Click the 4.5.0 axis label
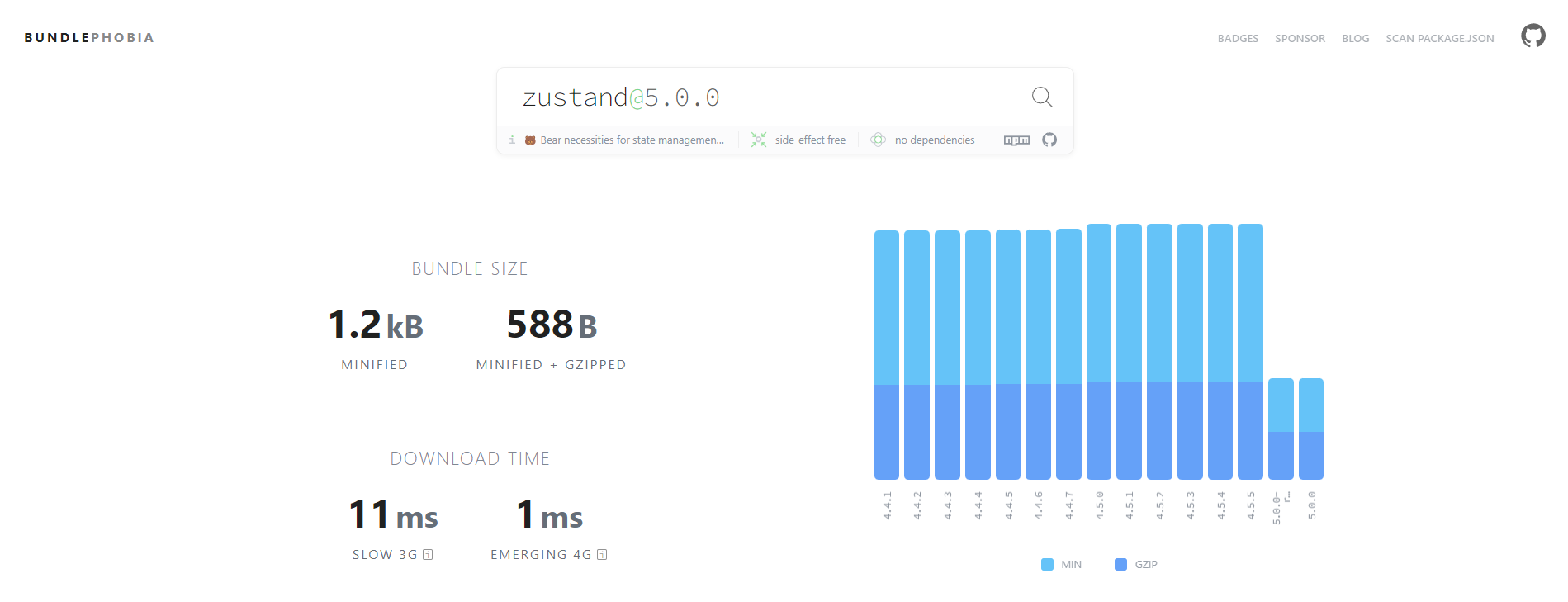This screenshot has width=1568, height=602. tap(1100, 505)
